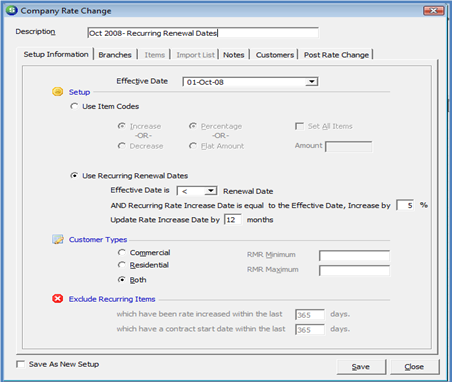Switch to the Branches tab
This screenshot has height=382, width=452.
coord(115,55)
